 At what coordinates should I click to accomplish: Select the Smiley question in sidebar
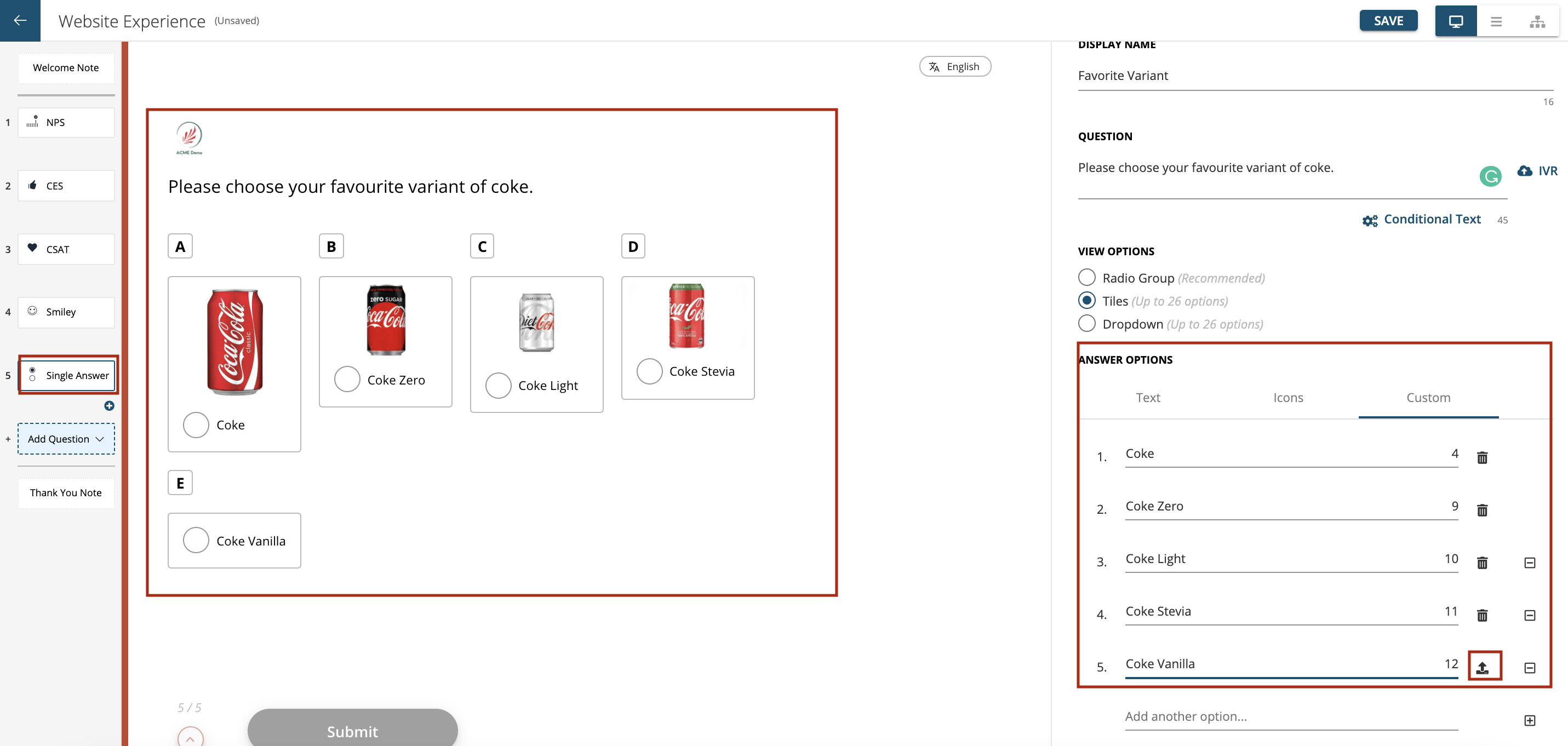(x=66, y=312)
